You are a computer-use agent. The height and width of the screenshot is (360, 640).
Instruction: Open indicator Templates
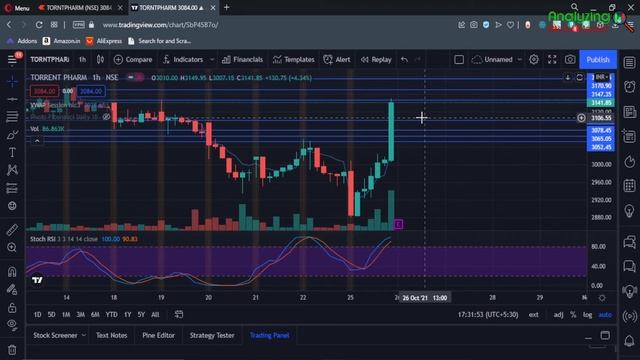click(294, 60)
